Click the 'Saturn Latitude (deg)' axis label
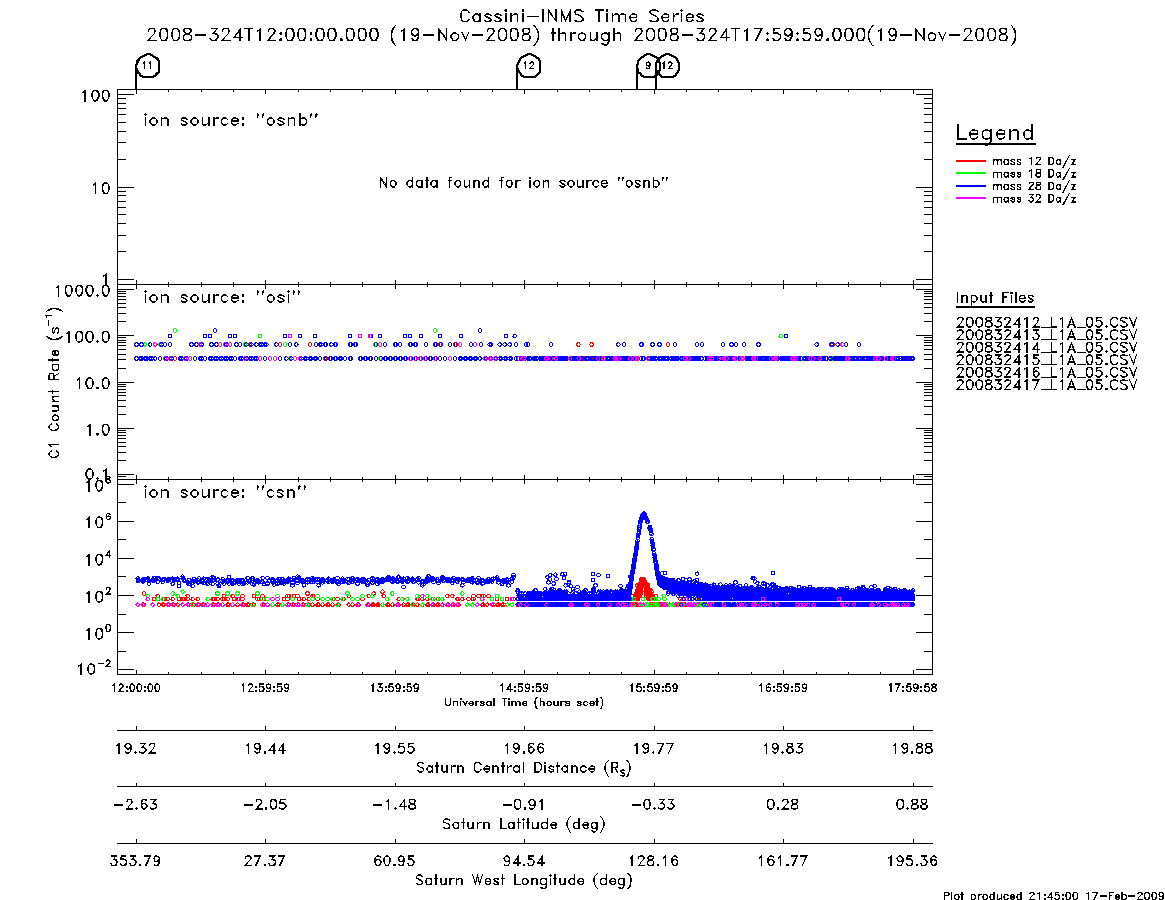This screenshot has height=900, width=1165. pos(524,824)
